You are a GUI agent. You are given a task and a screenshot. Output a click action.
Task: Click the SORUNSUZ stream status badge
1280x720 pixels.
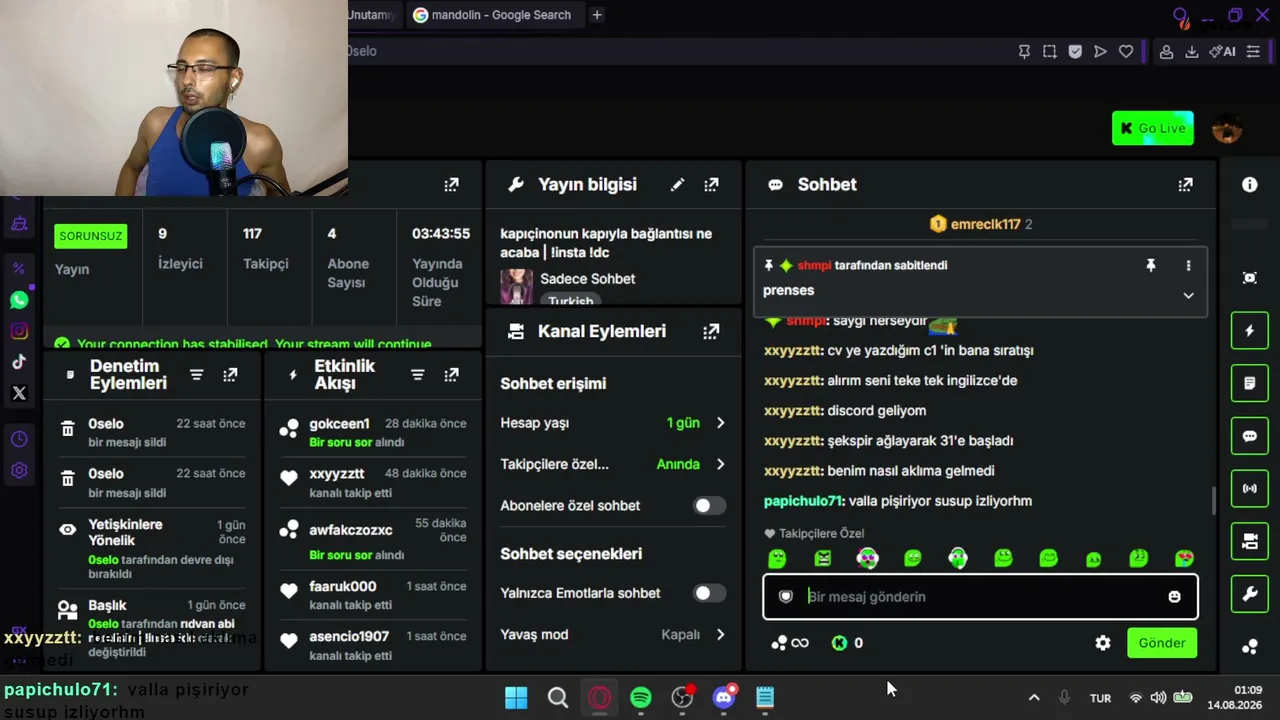pyautogui.click(x=91, y=237)
